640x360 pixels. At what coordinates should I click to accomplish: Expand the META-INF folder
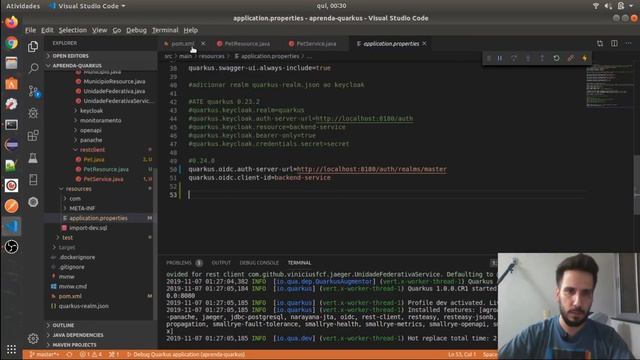(82, 208)
